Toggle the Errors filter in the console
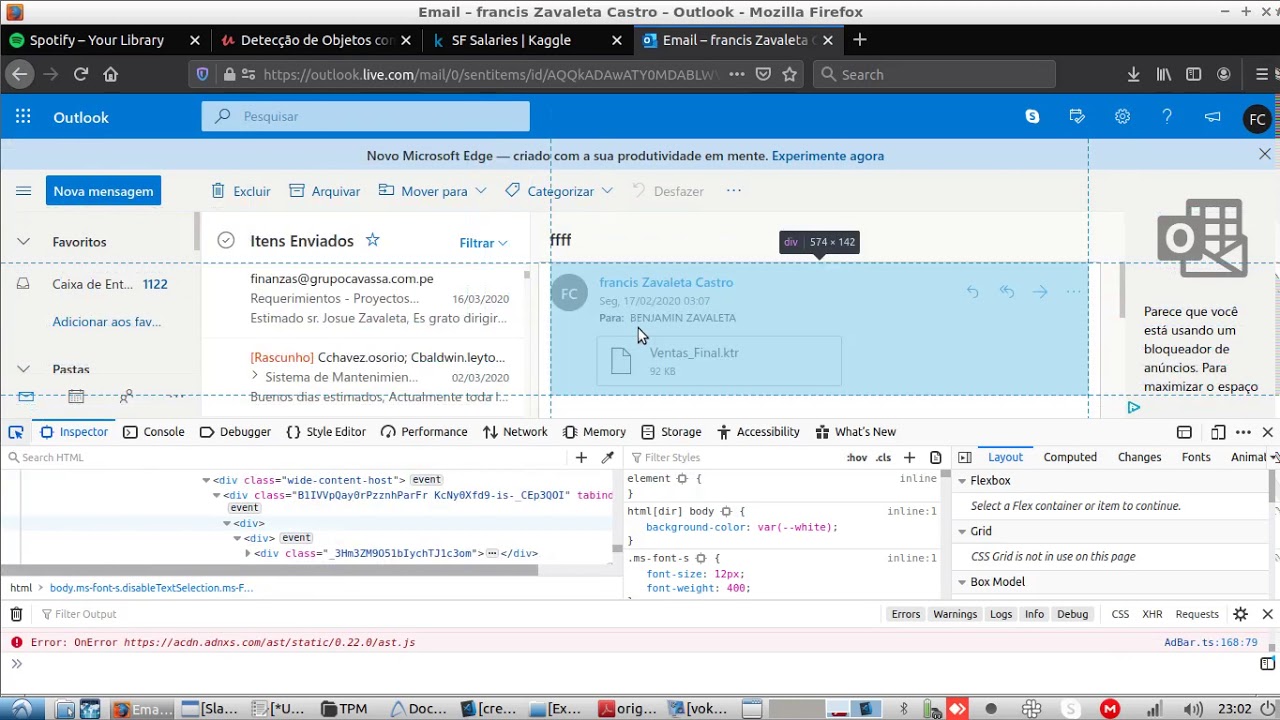Screen dimensions: 1280x720 point(905,614)
